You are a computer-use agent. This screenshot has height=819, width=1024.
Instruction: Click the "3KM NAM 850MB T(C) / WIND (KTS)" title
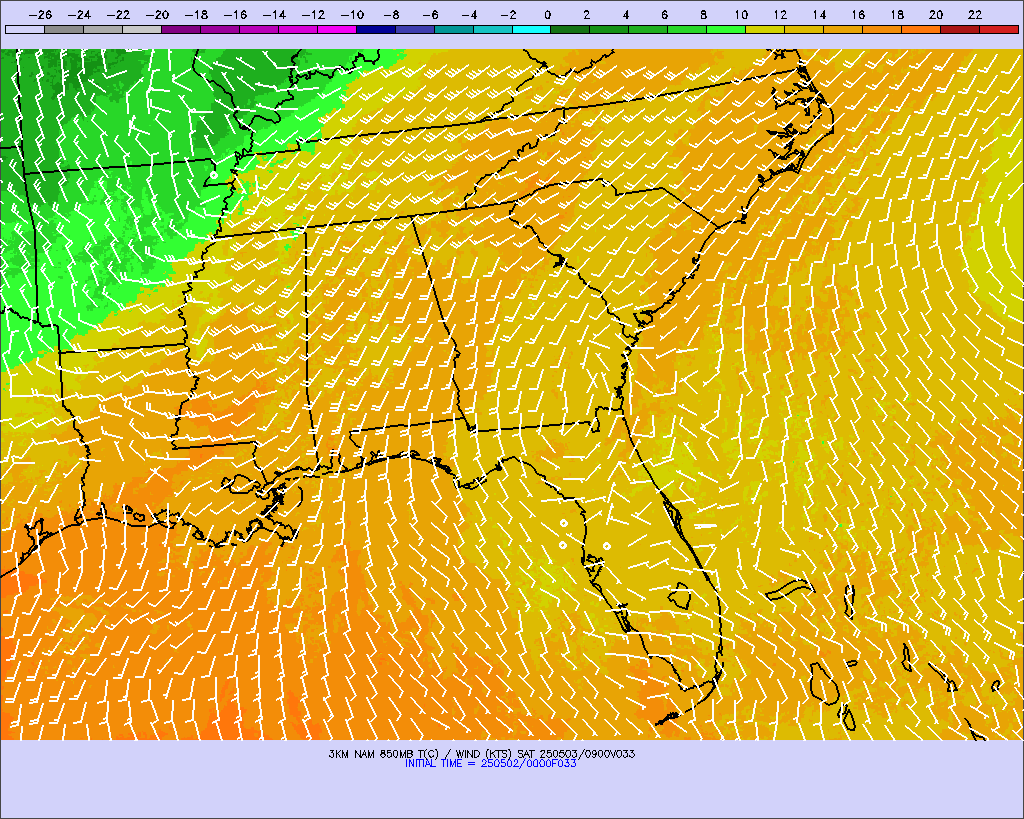422,754
